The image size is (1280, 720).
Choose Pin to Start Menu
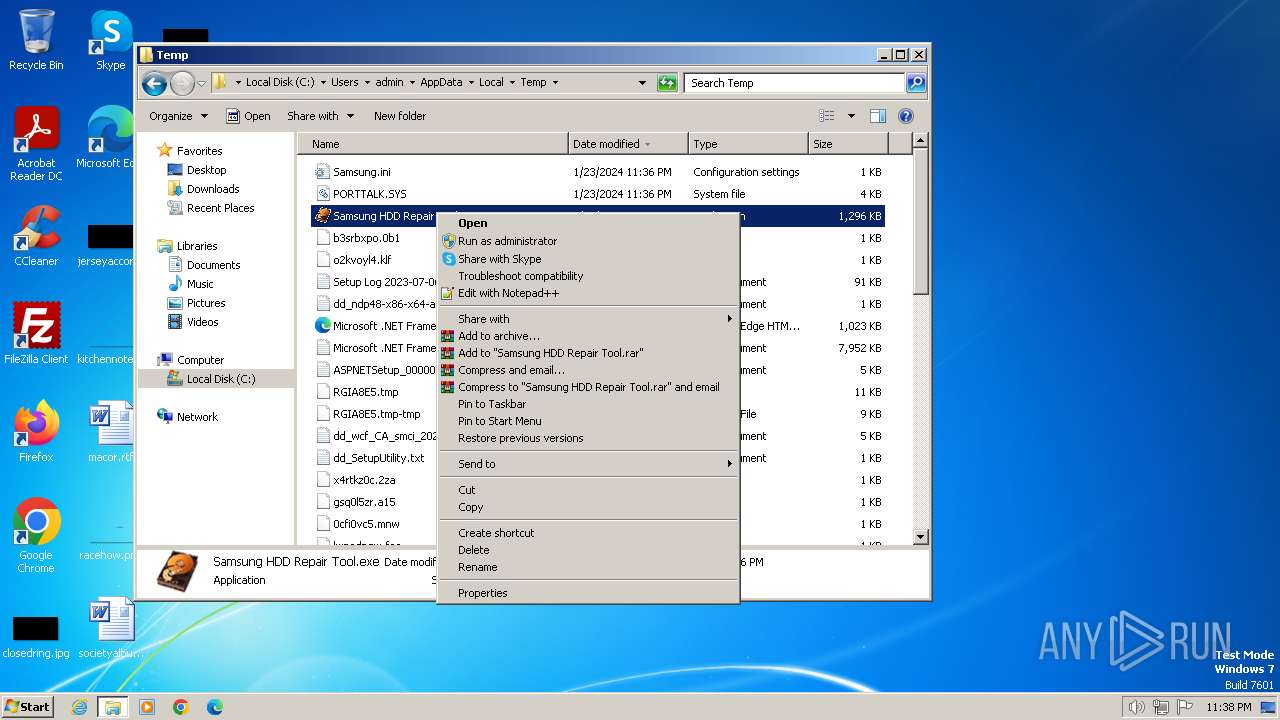tap(588, 421)
